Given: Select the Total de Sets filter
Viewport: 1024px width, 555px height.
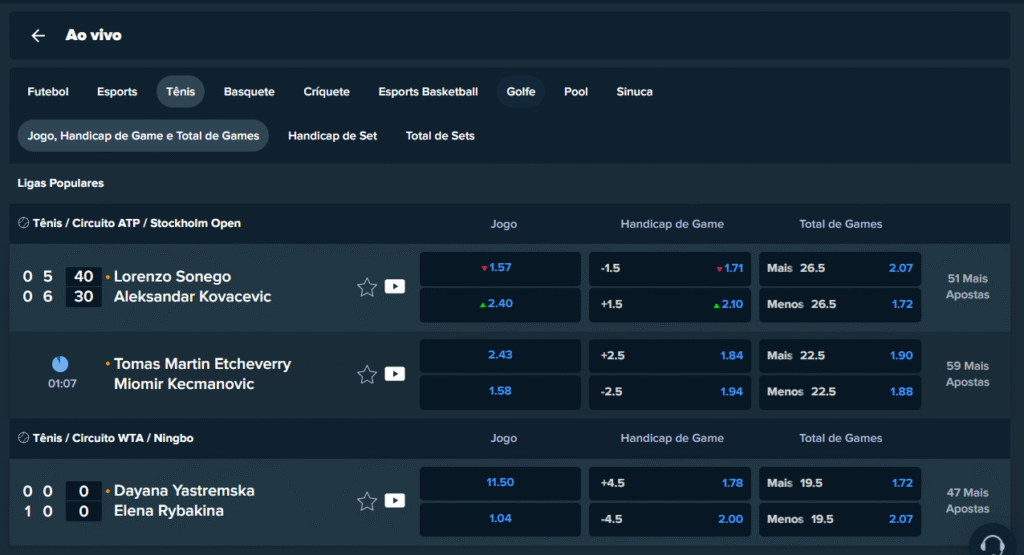Looking at the screenshot, I should click(440, 136).
